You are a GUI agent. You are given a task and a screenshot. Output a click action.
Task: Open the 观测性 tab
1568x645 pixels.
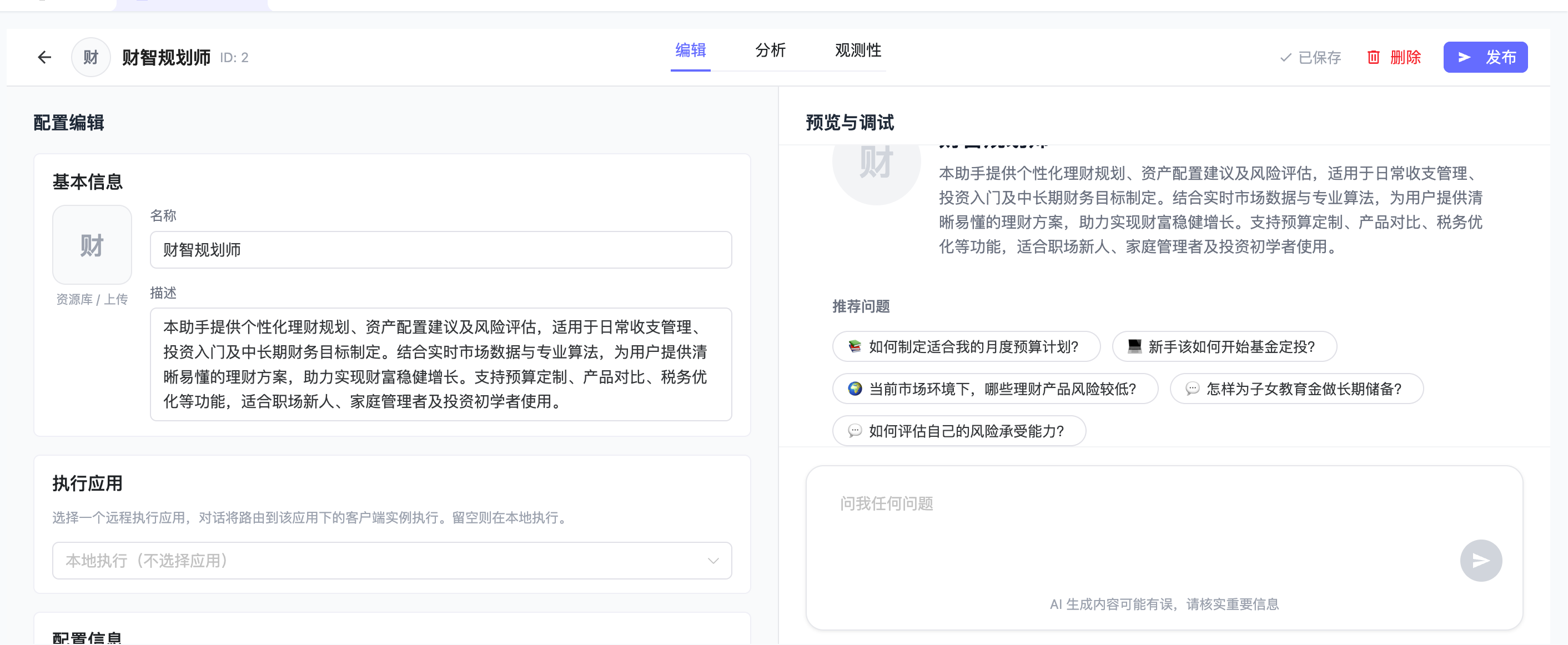pyautogui.click(x=858, y=50)
